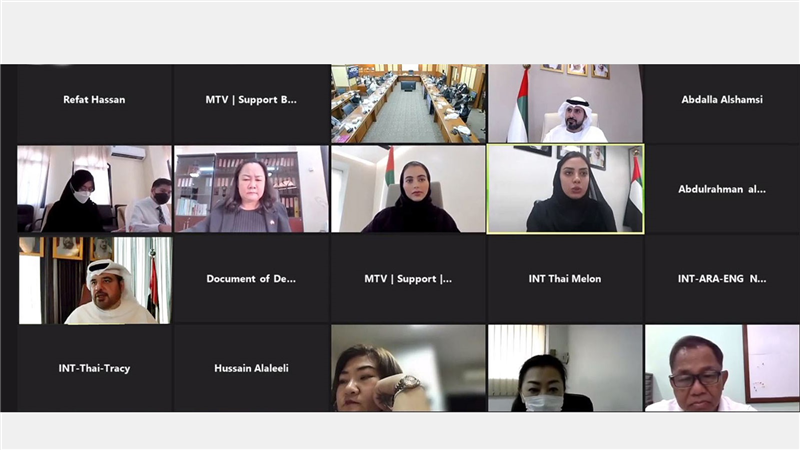Click video of woman resting hand with watch

(x=408, y=368)
